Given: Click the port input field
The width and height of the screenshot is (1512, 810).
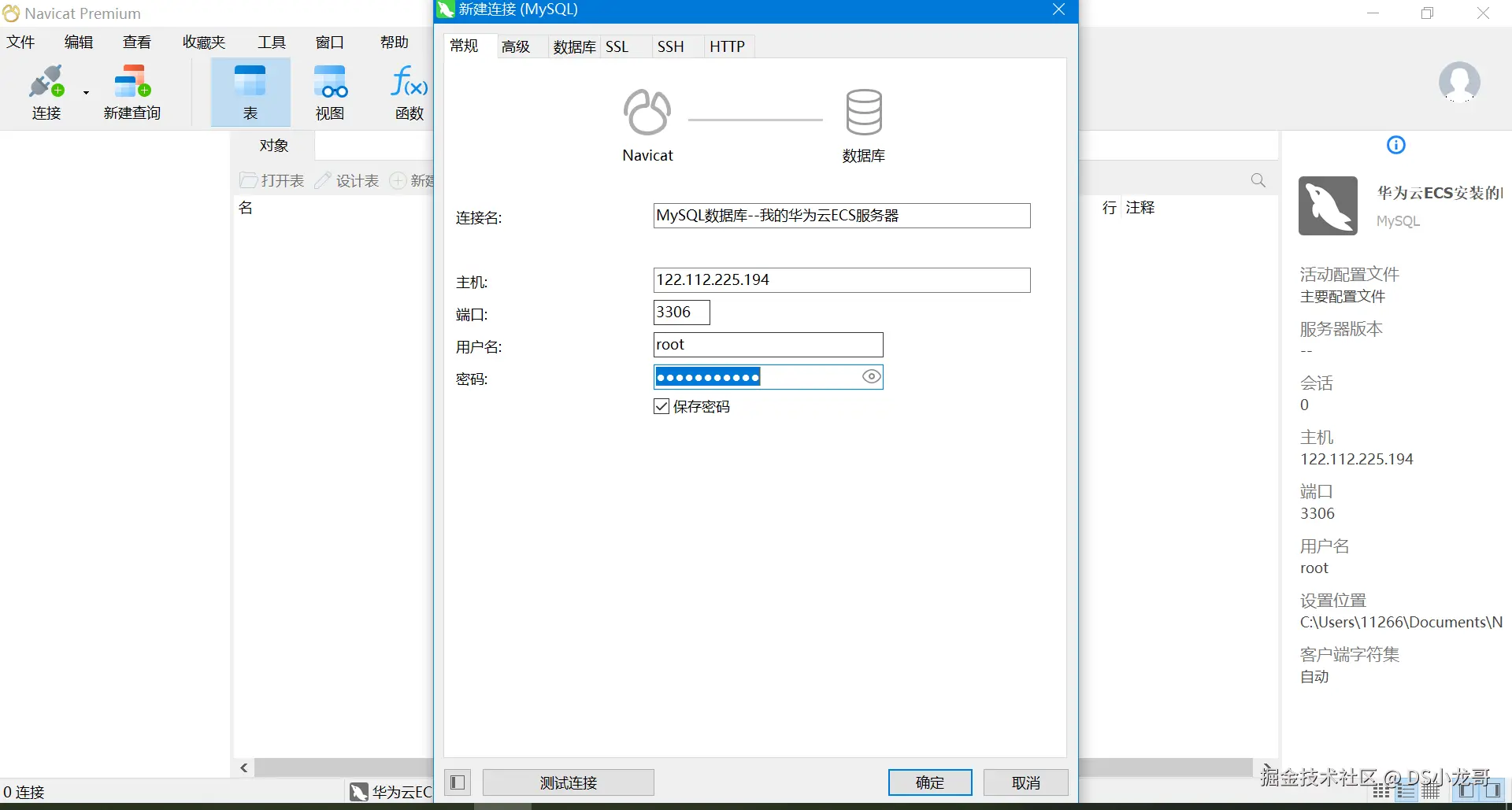Looking at the screenshot, I should 682,313.
